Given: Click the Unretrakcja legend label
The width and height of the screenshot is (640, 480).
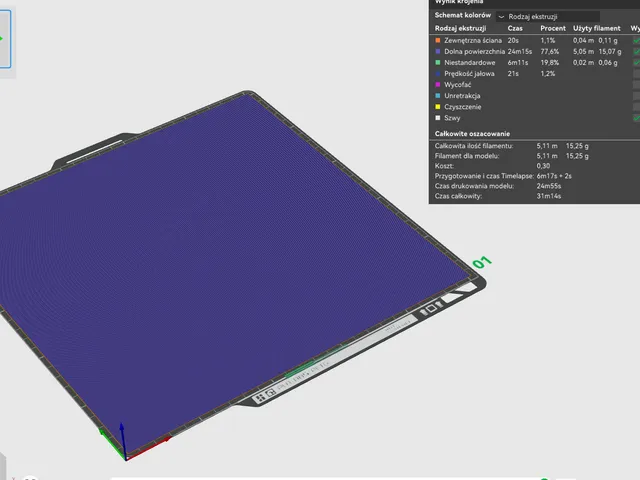Looking at the screenshot, I should coord(462,96).
